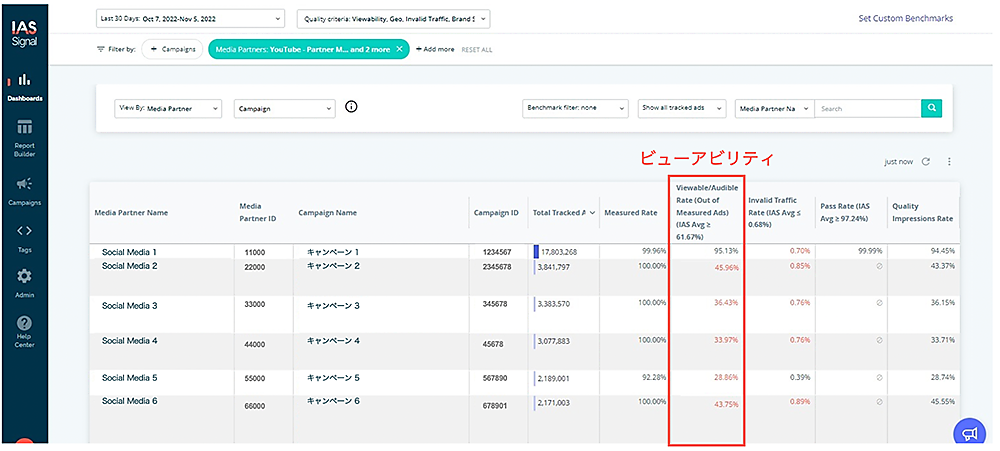This screenshot has height=451, width=1000.
Task: Remove the Media Partners filter chip
Action: tap(400, 49)
